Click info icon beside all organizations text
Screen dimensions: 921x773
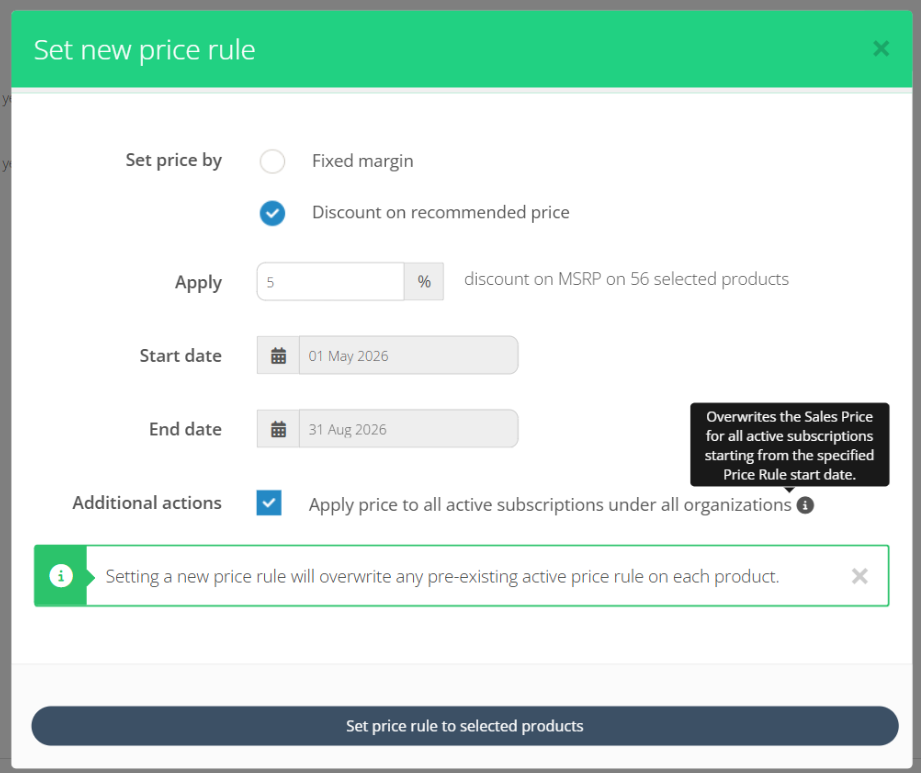click(x=805, y=505)
